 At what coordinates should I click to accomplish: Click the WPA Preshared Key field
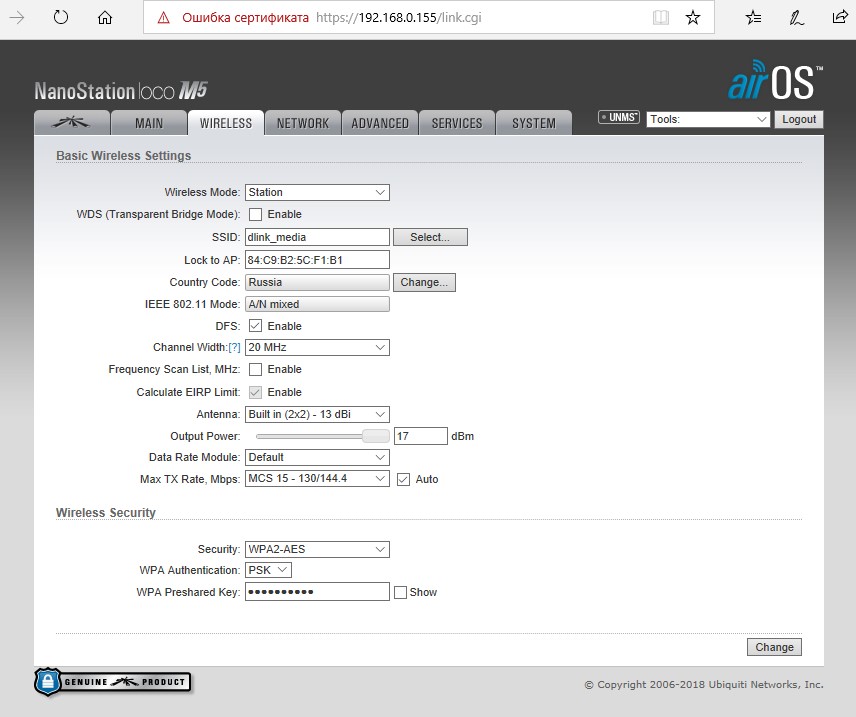click(317, 592)
